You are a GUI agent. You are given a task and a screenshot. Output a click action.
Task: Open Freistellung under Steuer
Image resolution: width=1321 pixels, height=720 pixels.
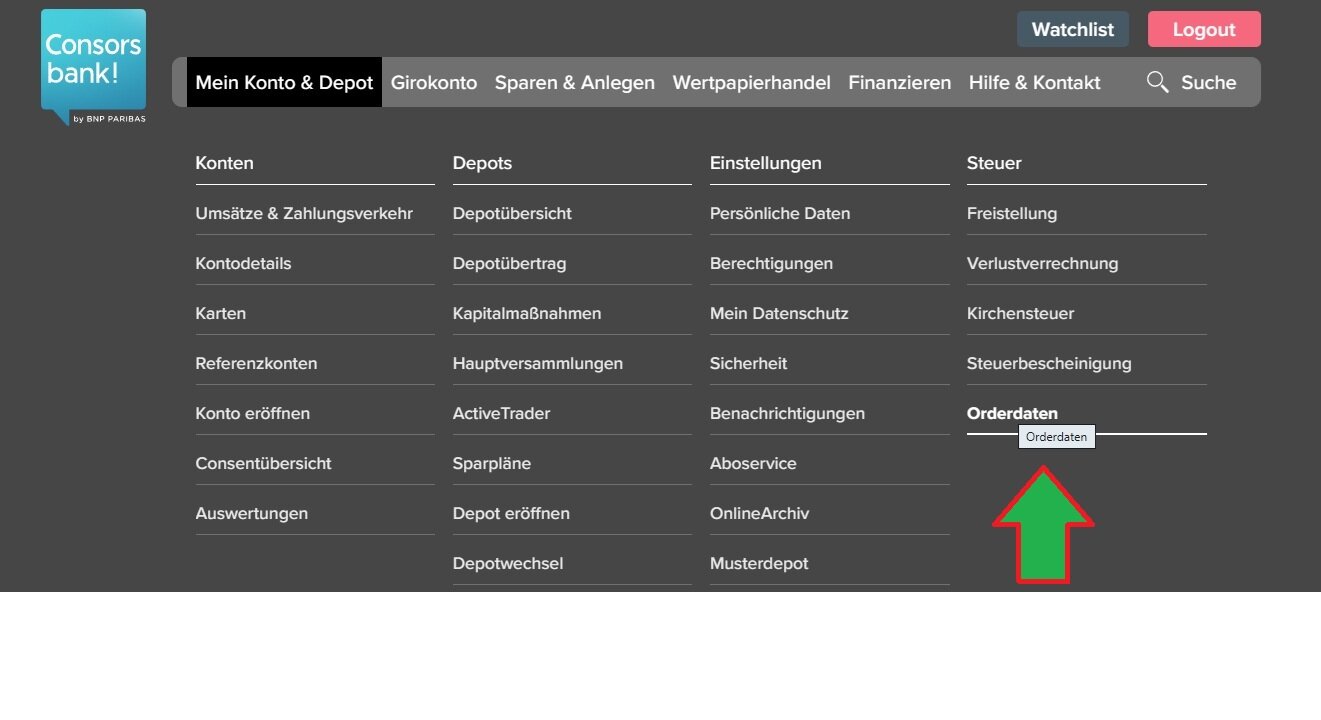(x=1012, y=213)
